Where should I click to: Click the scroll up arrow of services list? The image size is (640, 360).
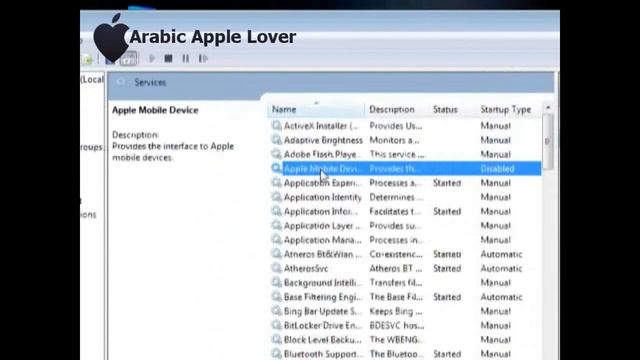pos(548,108)
